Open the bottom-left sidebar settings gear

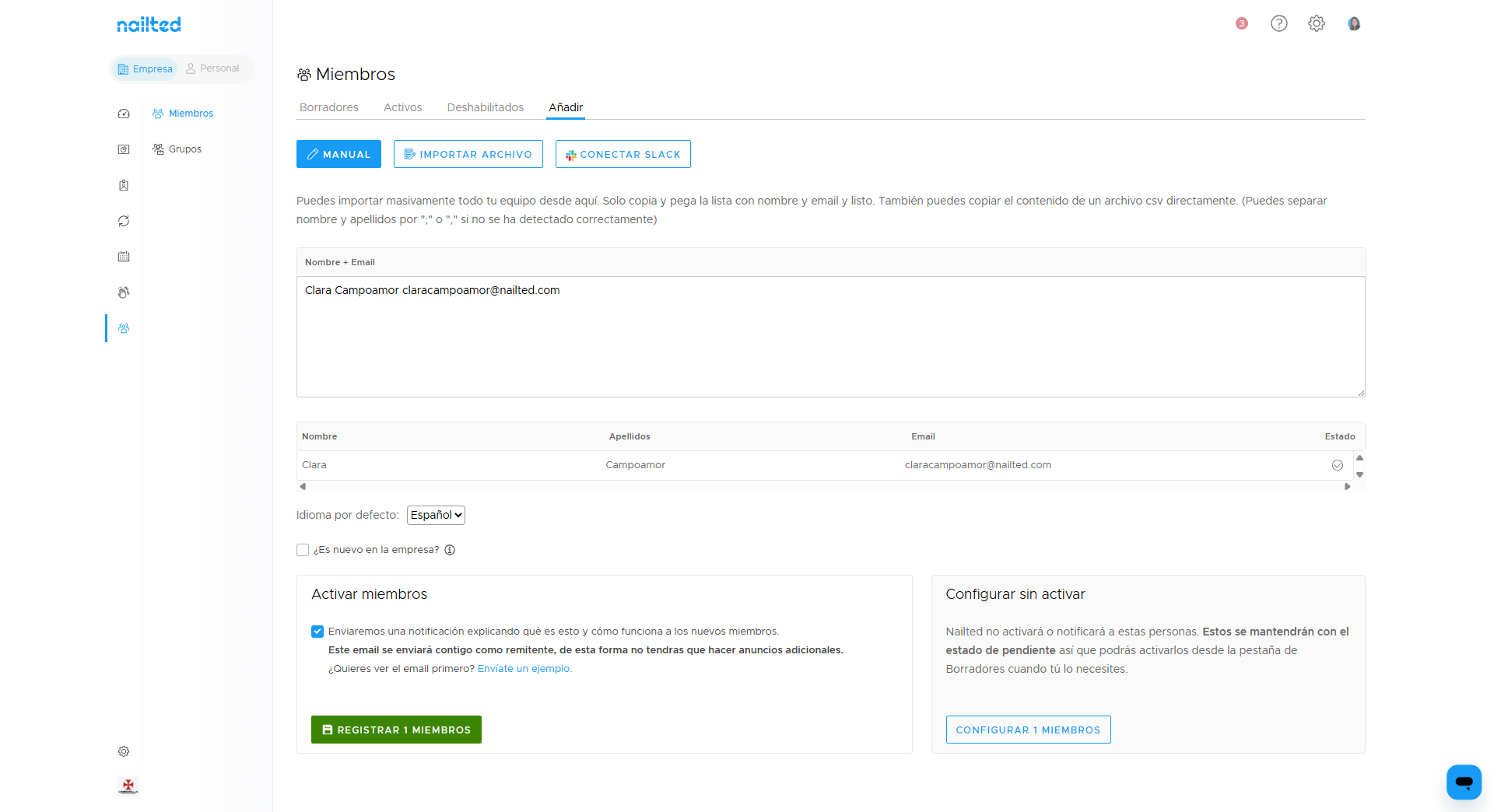tap(124, 751)
